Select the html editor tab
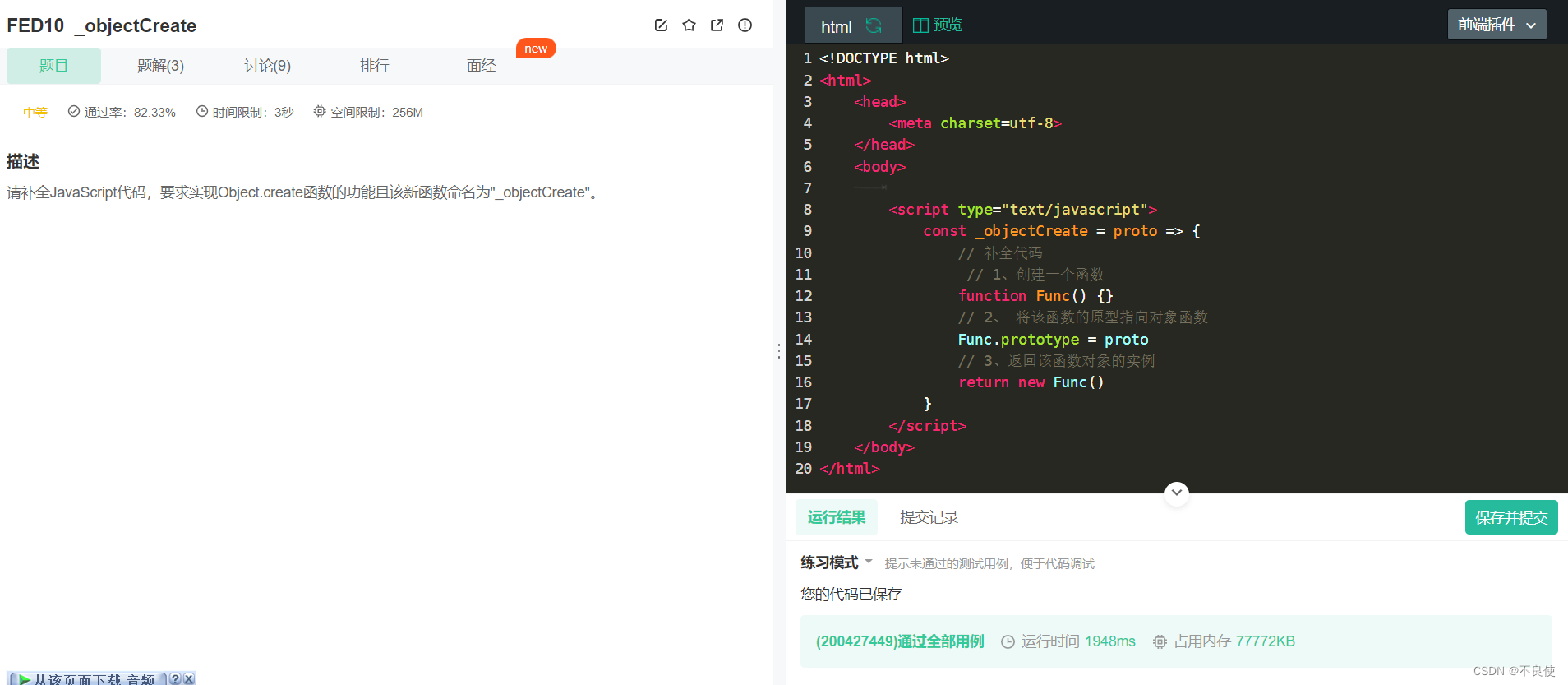The height and width of the screenshot is (685, 1568). click(852, 25)
